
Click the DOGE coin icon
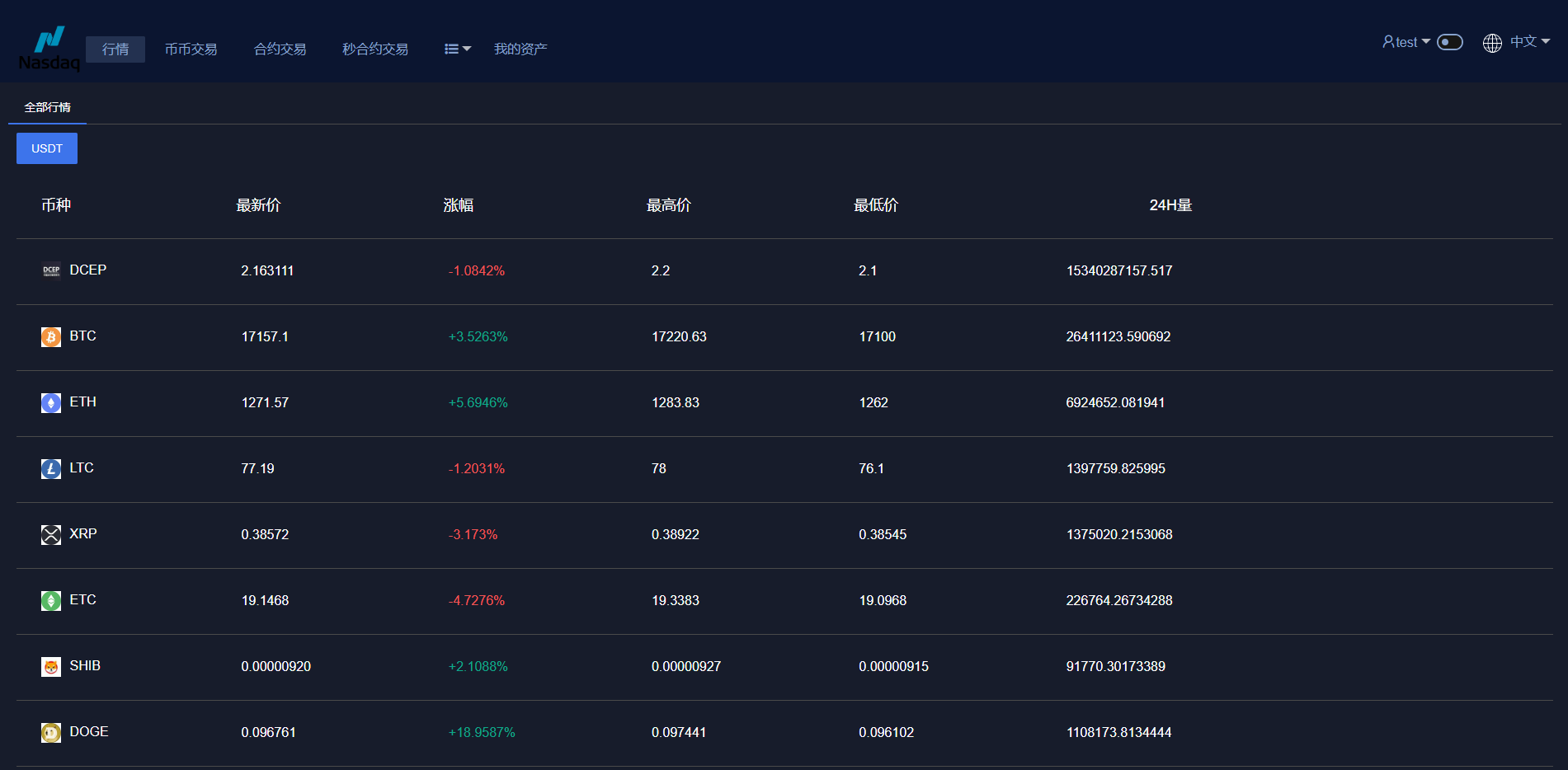point(51,733)
